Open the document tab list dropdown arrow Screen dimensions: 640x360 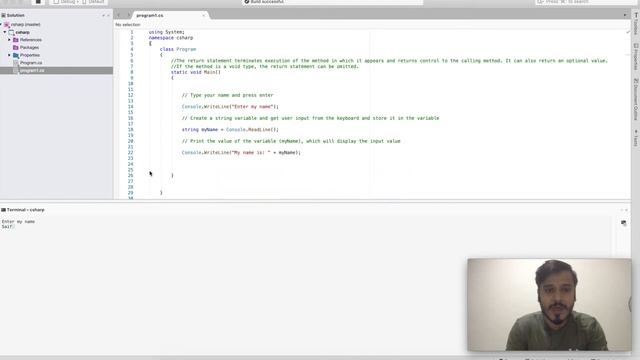tap(625, 16)
